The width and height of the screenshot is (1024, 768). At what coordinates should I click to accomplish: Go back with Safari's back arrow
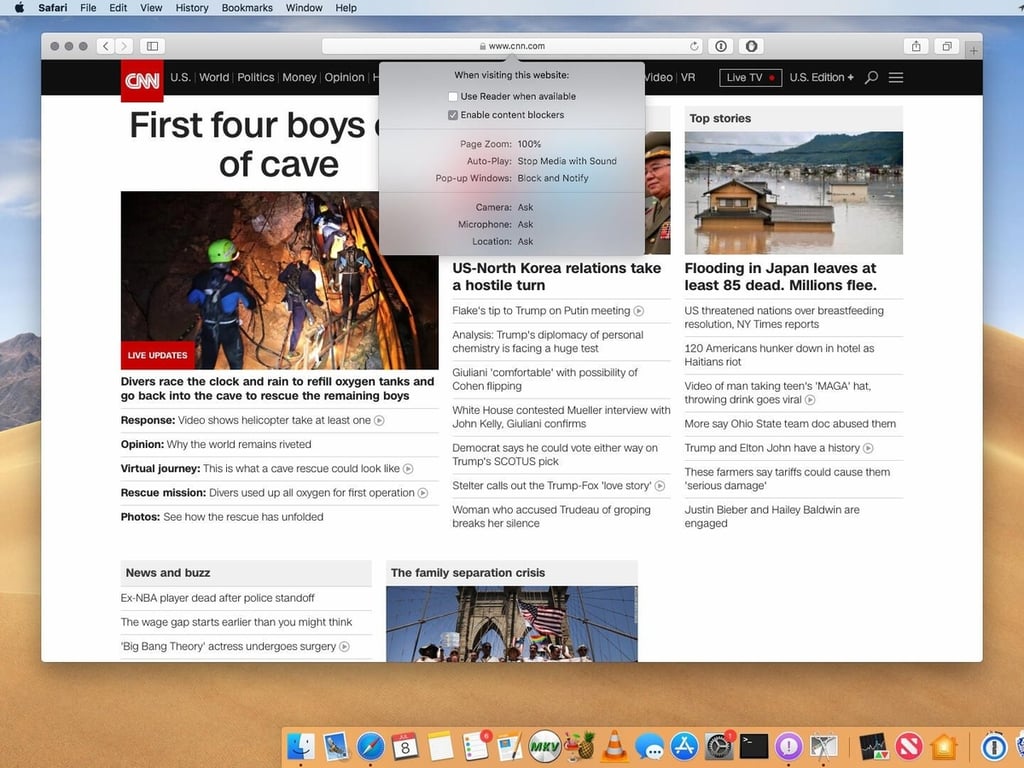click(106, 46)
